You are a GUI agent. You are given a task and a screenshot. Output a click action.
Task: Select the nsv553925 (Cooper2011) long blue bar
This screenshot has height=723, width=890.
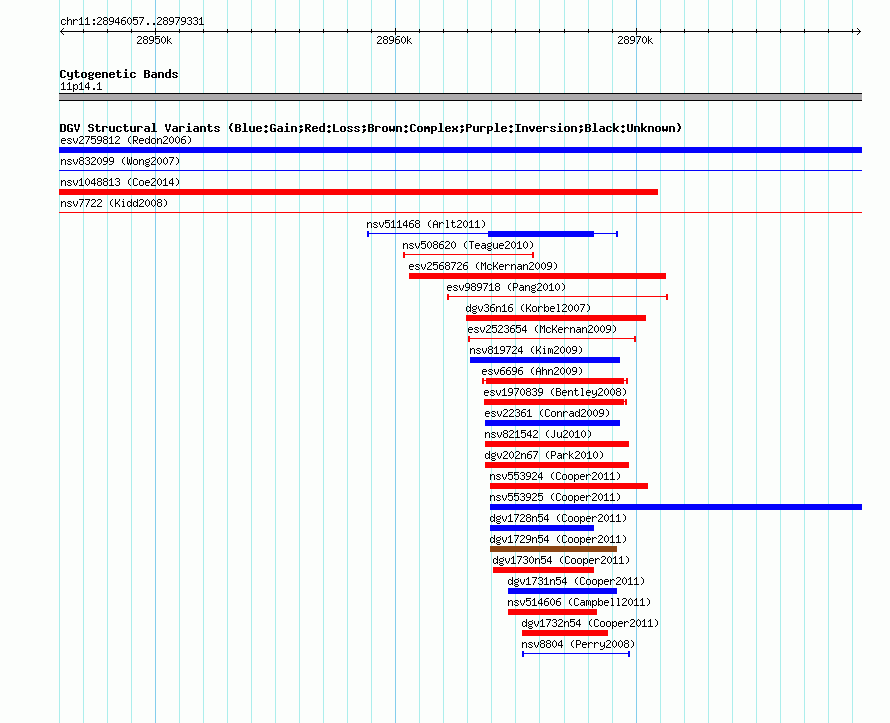coord(676,507)
